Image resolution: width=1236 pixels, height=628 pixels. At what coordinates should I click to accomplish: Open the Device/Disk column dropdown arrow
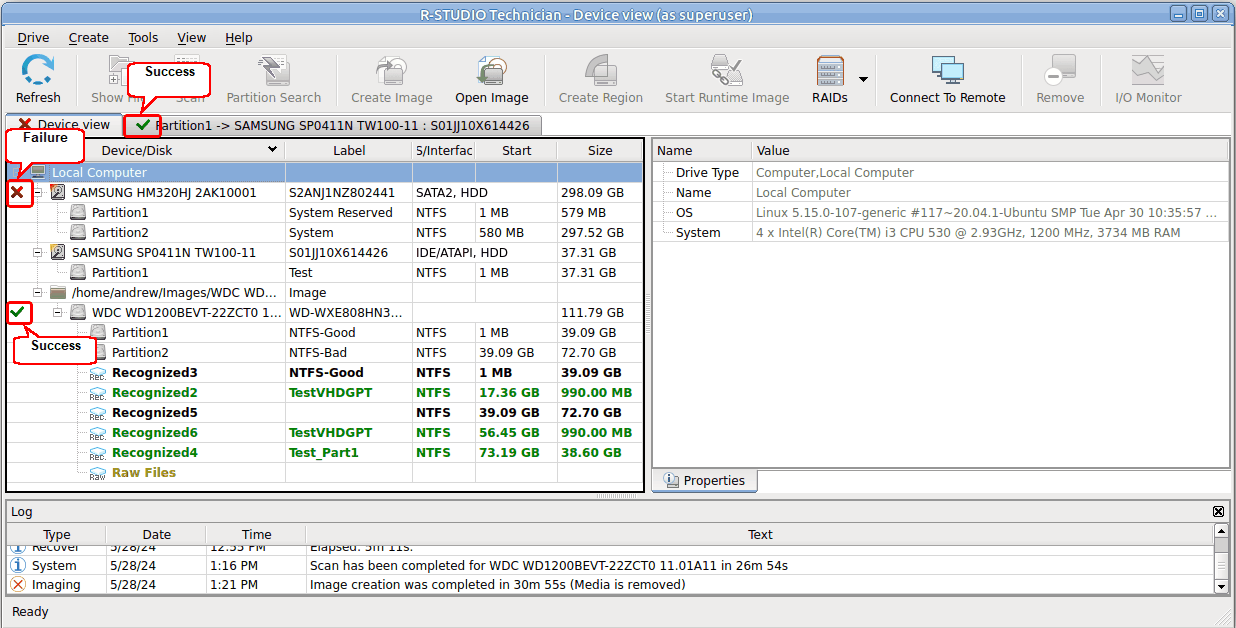click(x=272, y=150)
